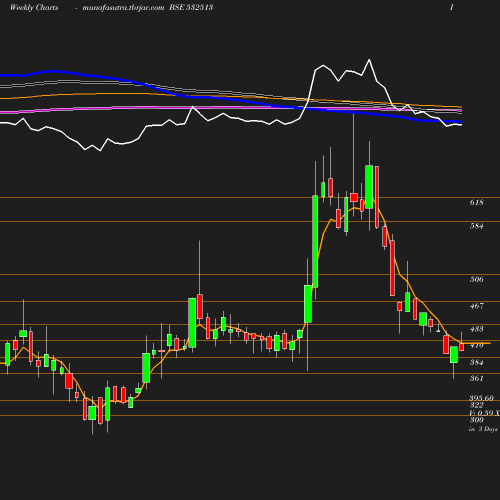Click the 'munafasutra.tbrjar.com' source text

coord(123,8)
